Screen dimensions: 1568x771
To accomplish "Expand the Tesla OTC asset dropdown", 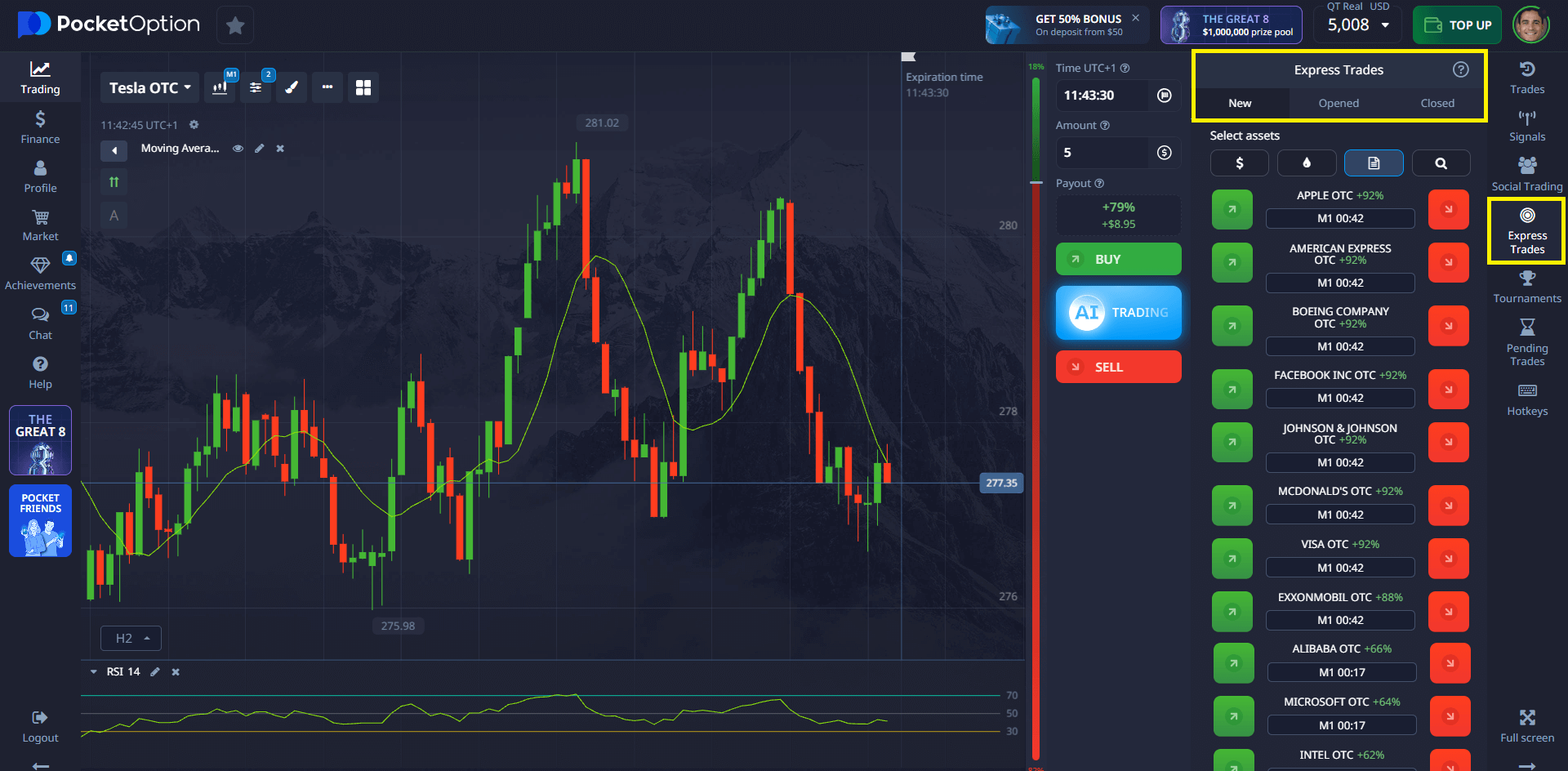I will tap(150, 87).
